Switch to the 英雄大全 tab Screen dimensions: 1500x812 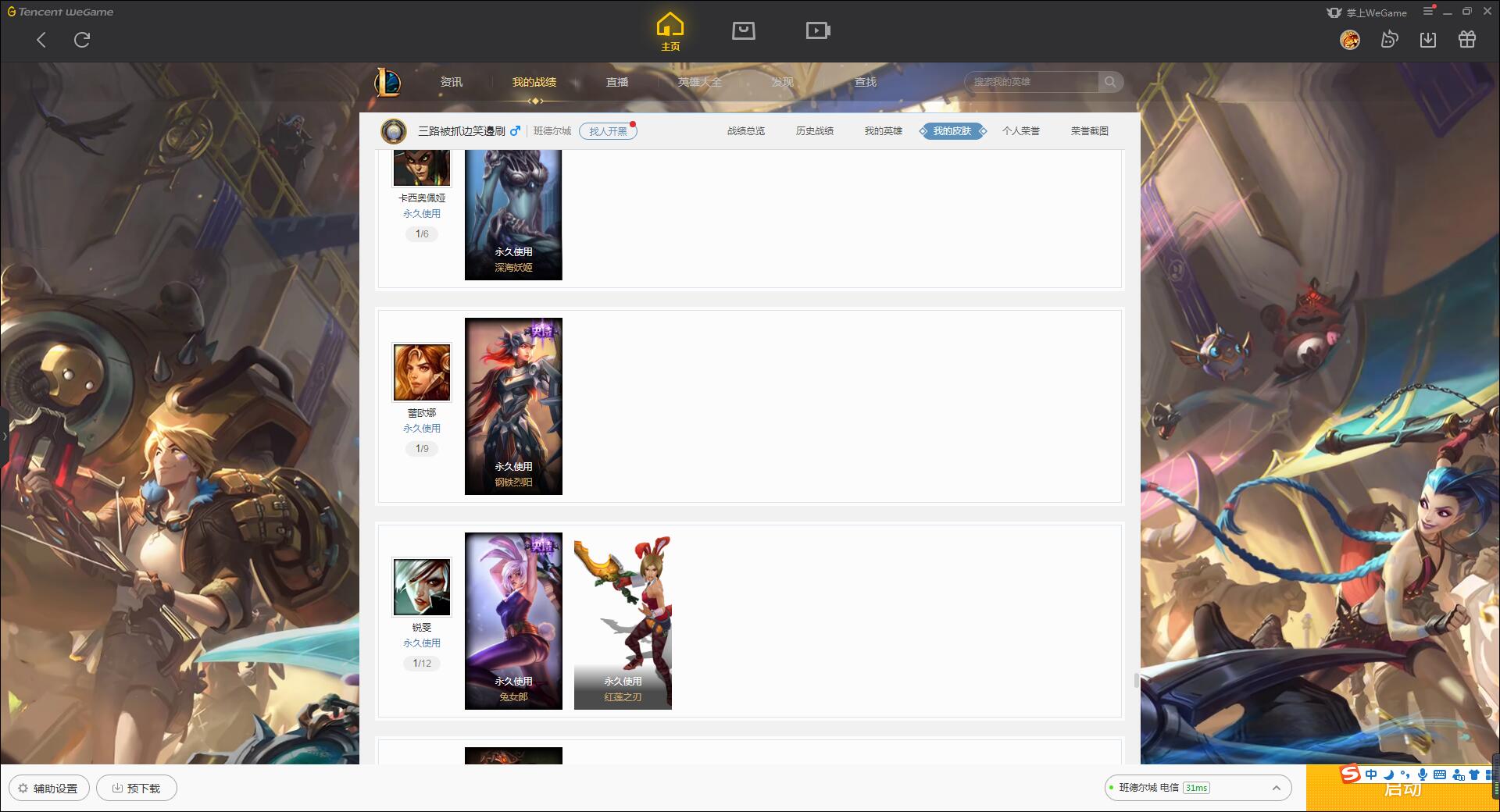click(700, 82)
